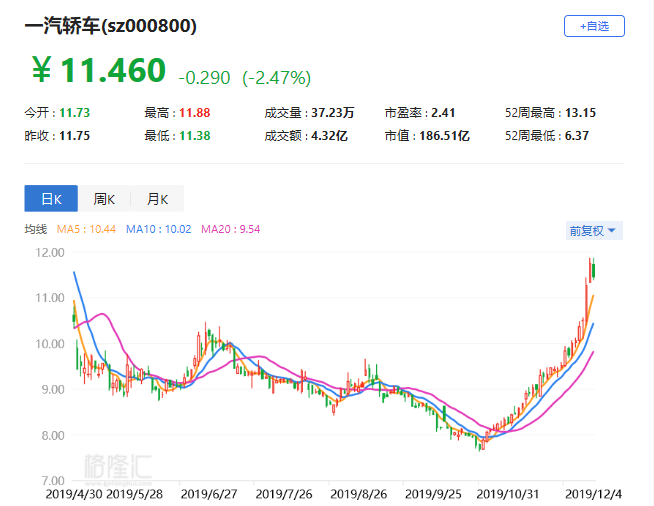Click the 2019/4/30 date label
Screen dimensions: 654x506
(74, 494)
